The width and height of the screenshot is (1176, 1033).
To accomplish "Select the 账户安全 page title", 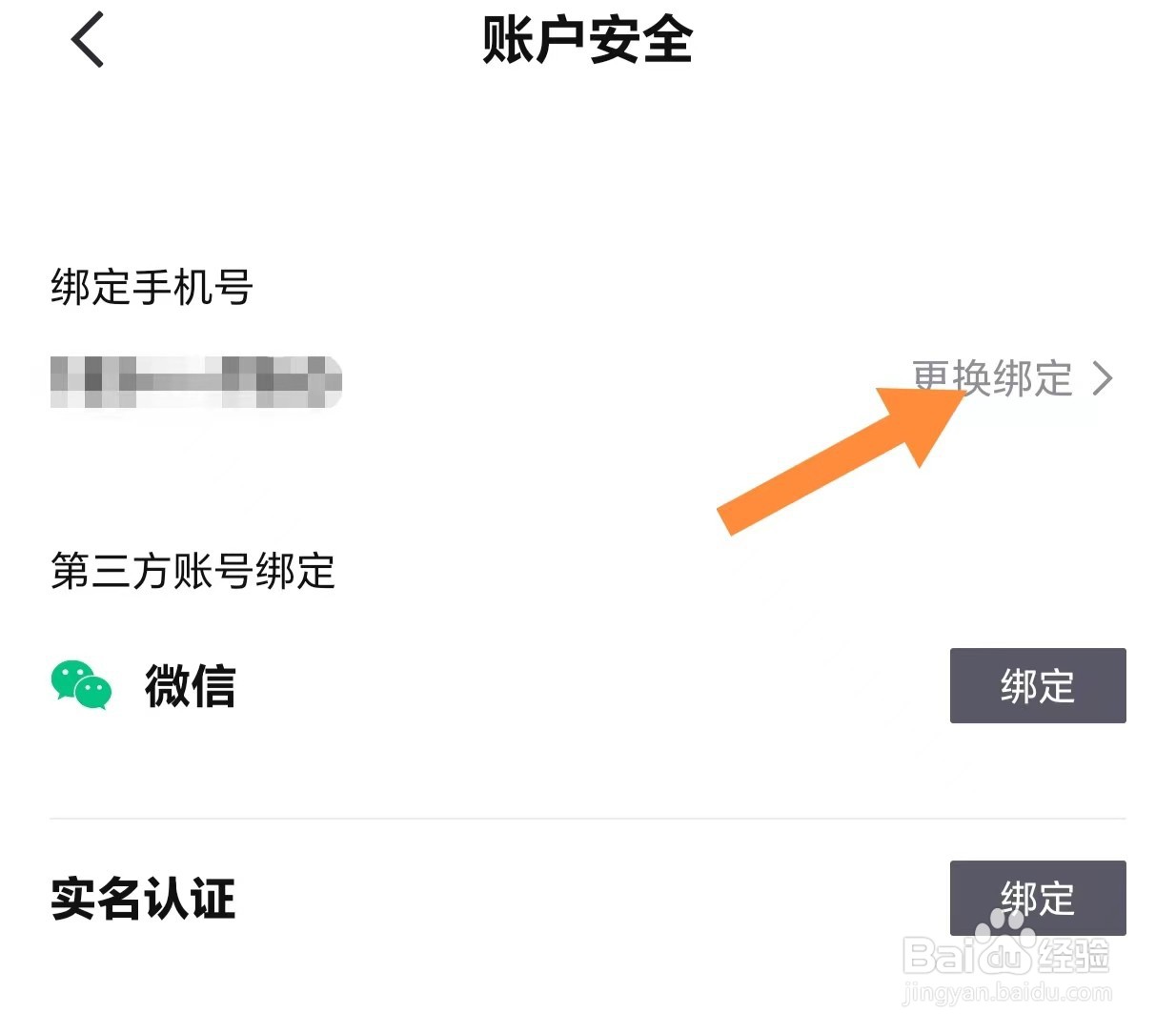I will click(x=587, y=40).
